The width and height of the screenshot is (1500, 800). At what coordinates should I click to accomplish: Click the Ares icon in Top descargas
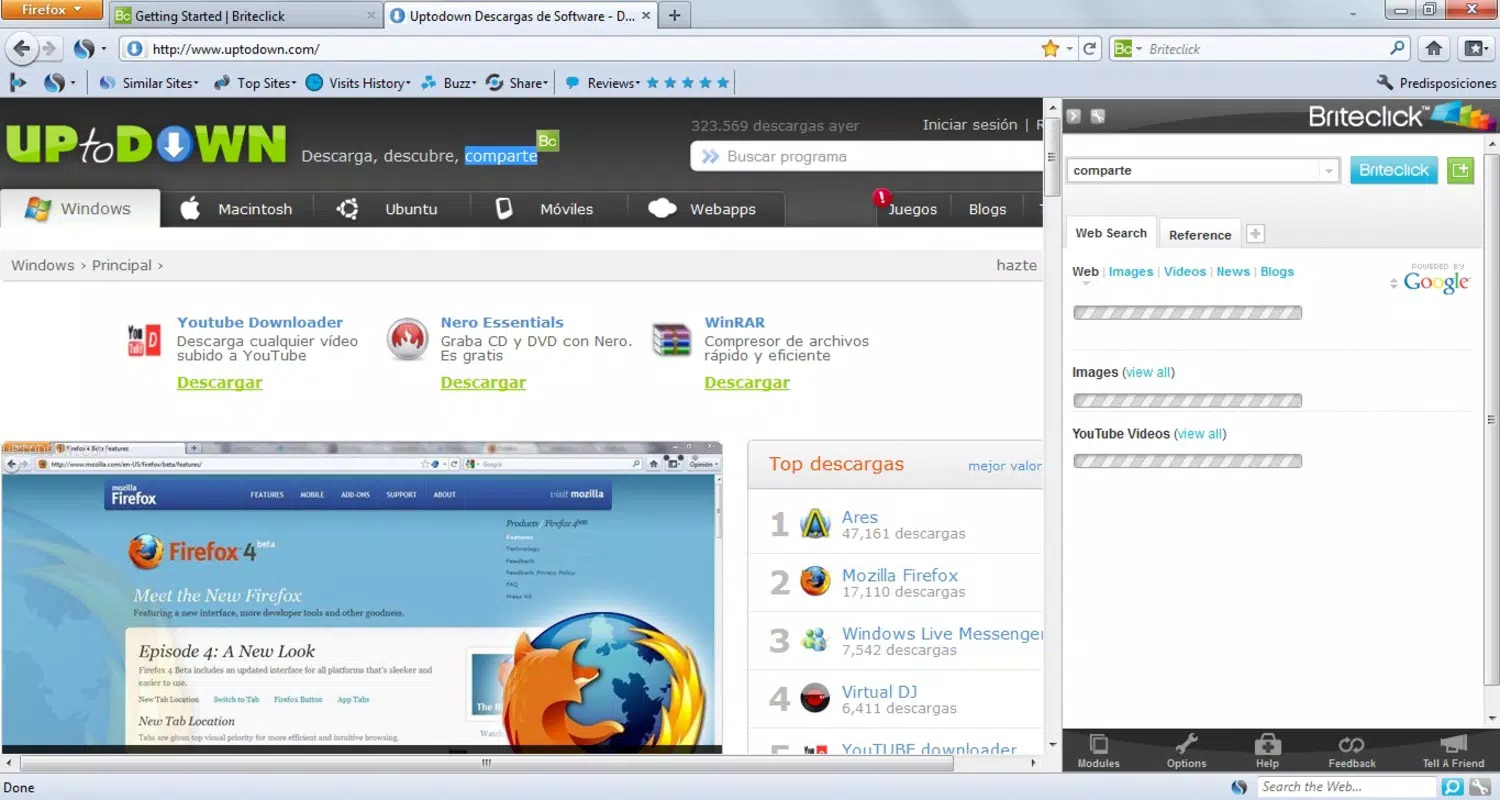(x=815, y=524)
